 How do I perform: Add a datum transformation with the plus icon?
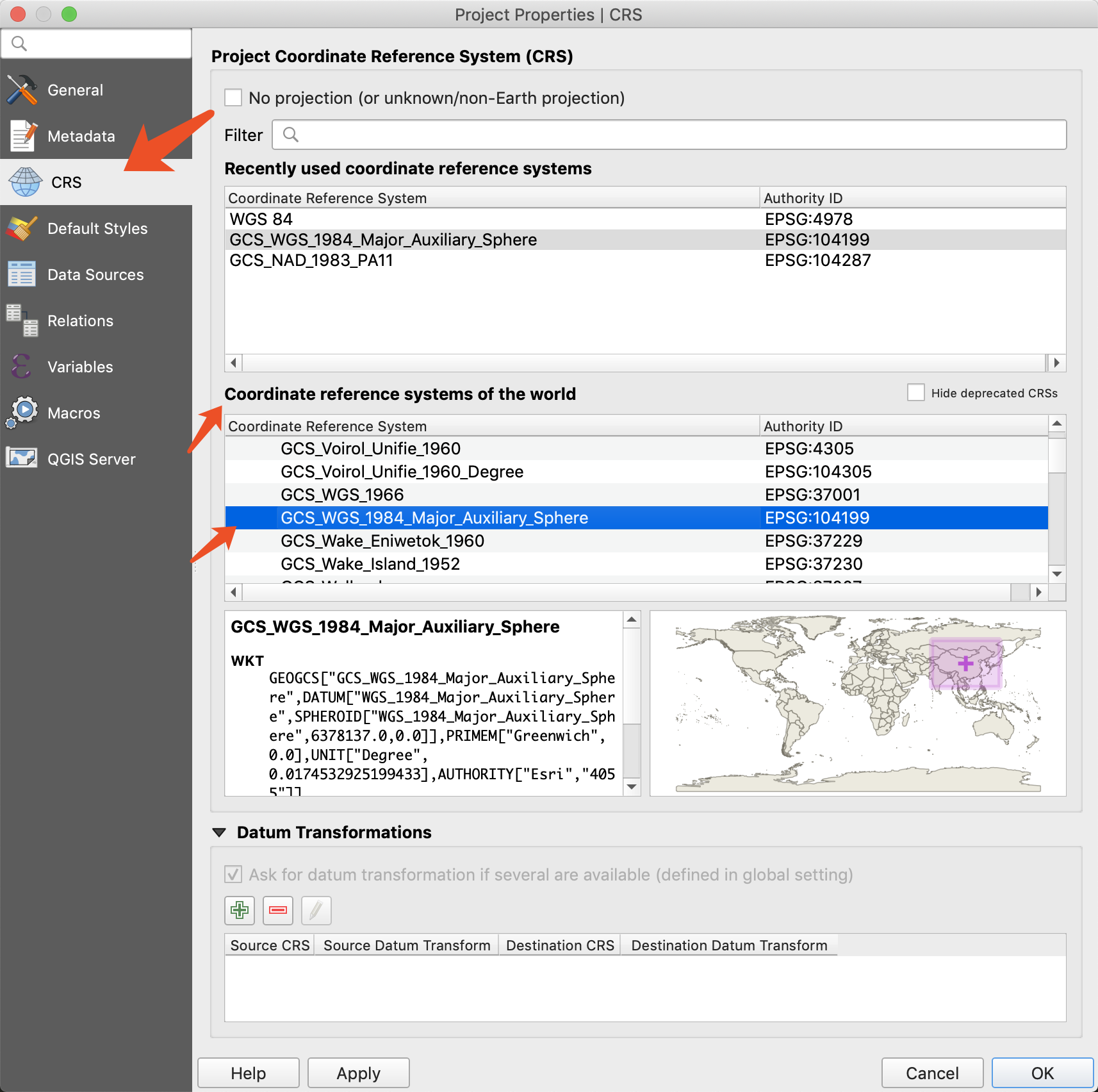[240, 910]
